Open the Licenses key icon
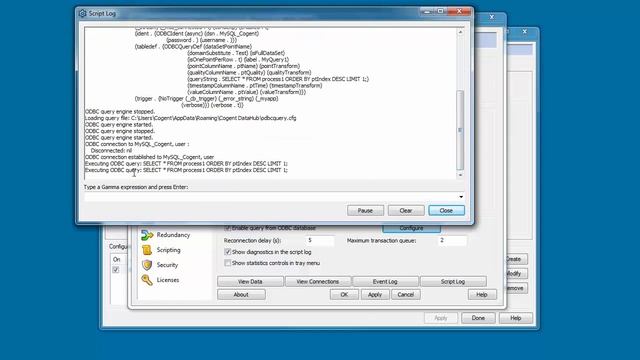Image resolution: width=640 pixels, height=360 pixels. 147,280
